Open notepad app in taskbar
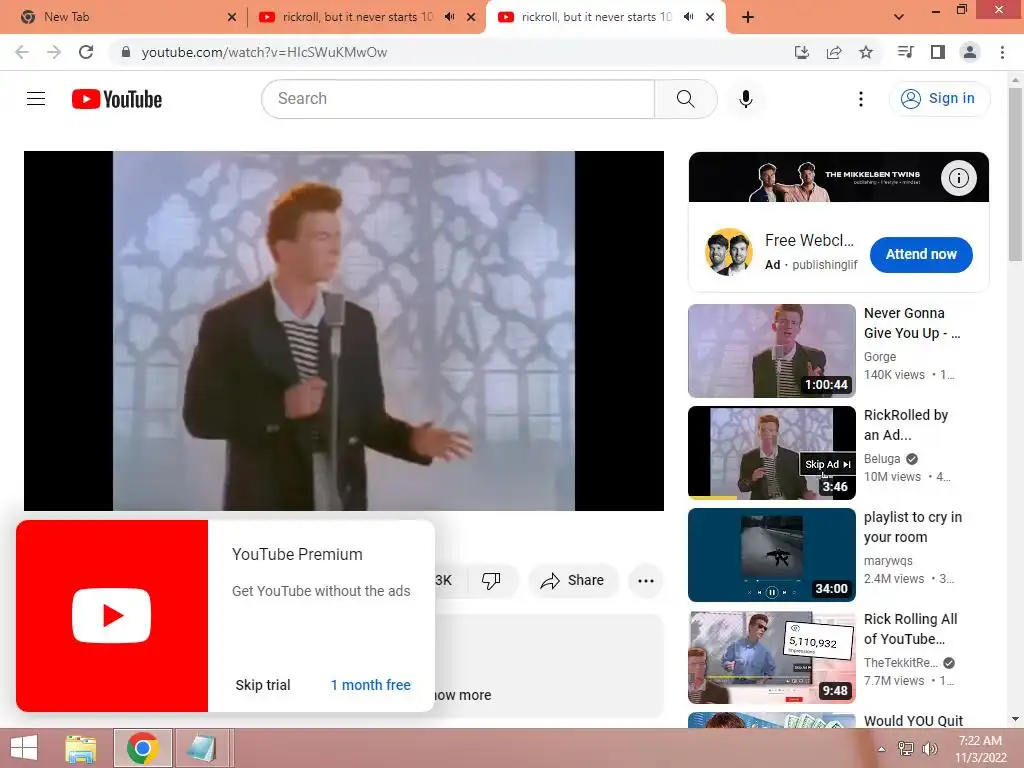 pos(202,748)
